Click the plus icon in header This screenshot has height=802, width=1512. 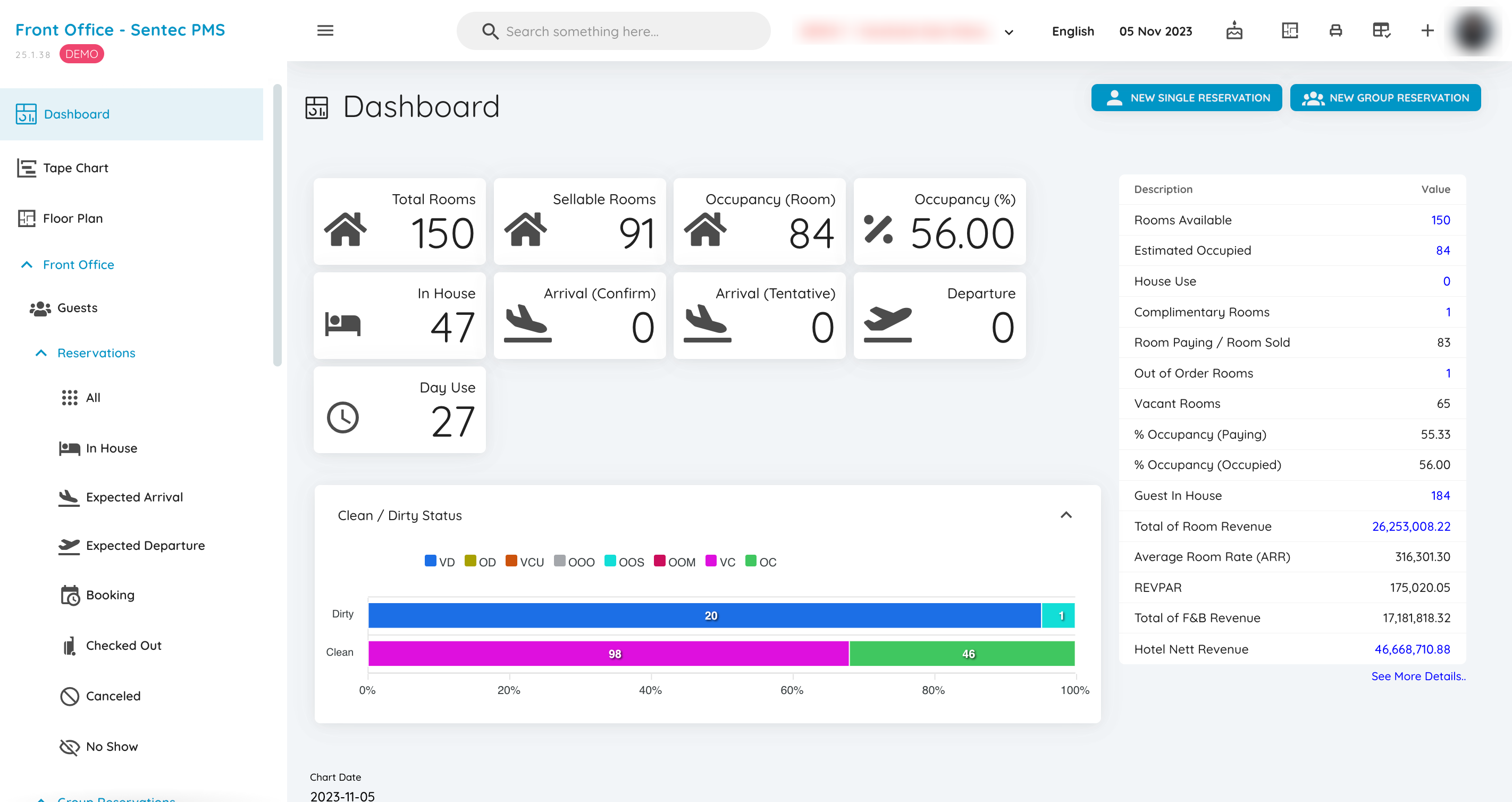[x=1427, y=30]
